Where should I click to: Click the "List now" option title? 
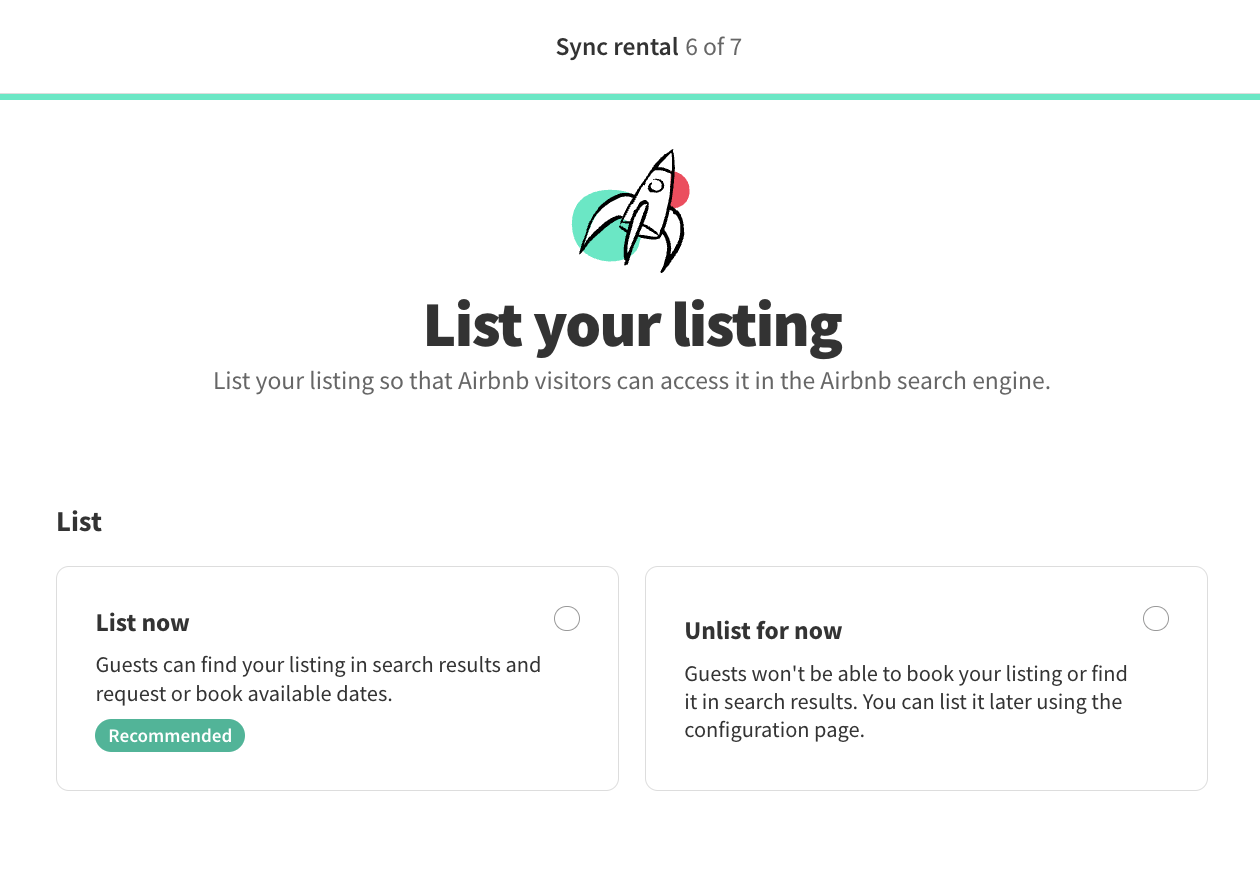point(142,623)
